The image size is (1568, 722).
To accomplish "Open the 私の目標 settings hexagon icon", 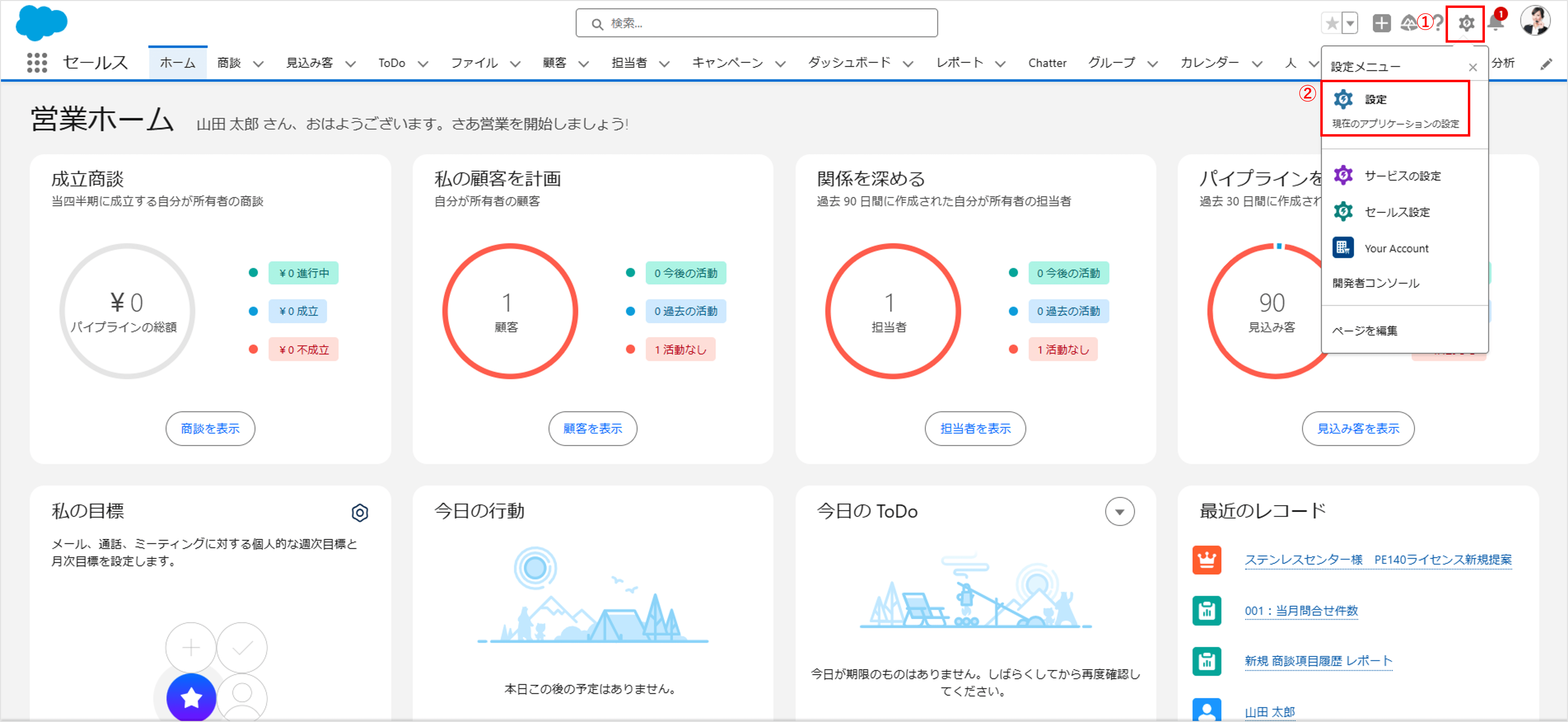I will point(360,513).
